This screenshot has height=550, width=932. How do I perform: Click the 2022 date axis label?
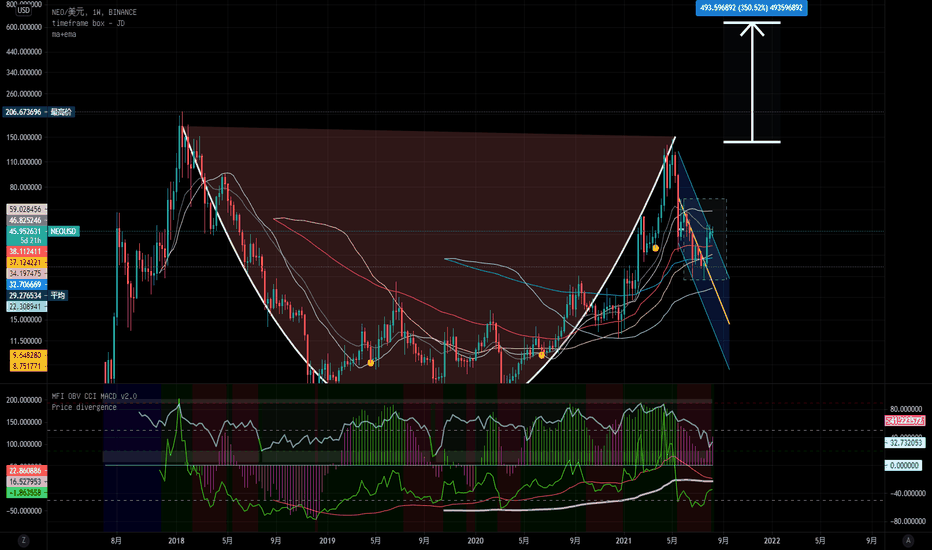tap(772, 540)
